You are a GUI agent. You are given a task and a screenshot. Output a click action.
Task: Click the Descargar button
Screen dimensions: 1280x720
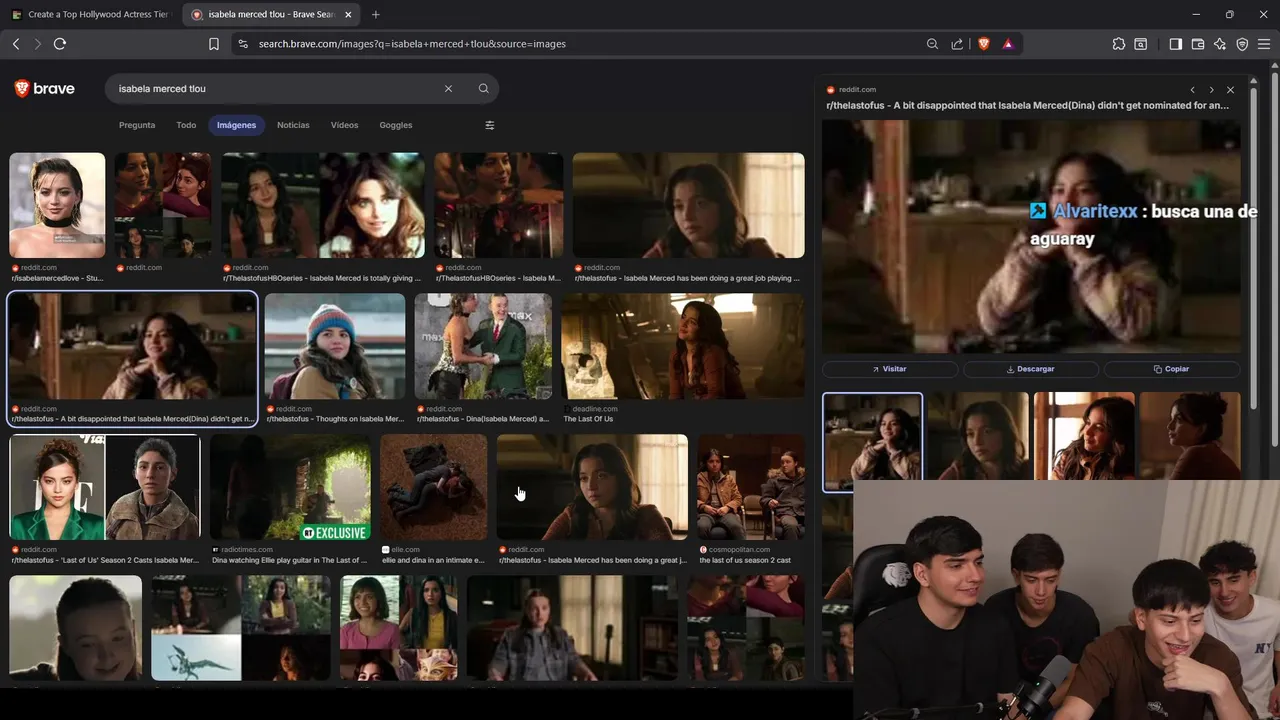[1031, 369]
